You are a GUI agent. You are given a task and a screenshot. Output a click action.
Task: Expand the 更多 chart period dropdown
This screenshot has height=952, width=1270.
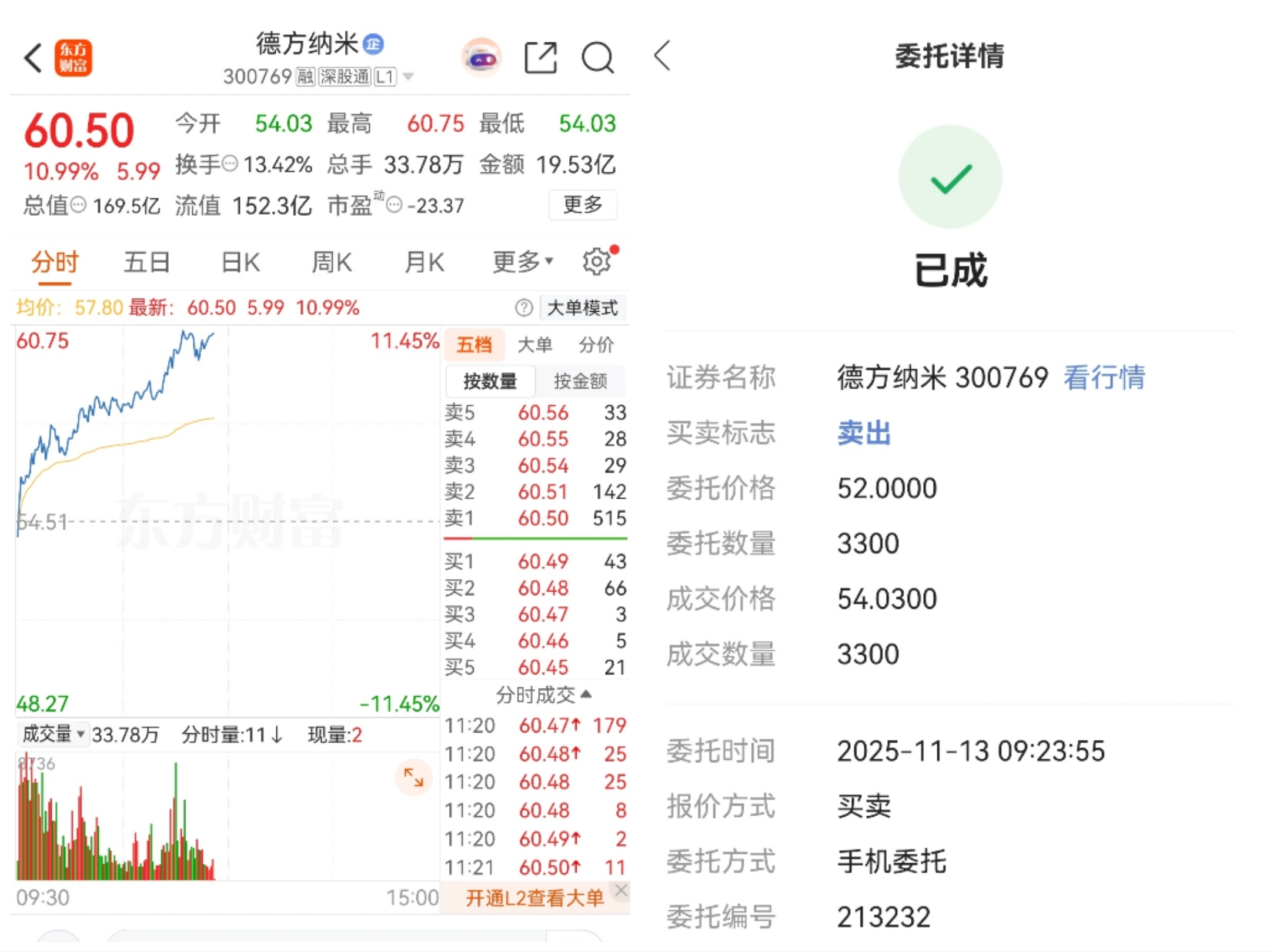tap(522, 262)
